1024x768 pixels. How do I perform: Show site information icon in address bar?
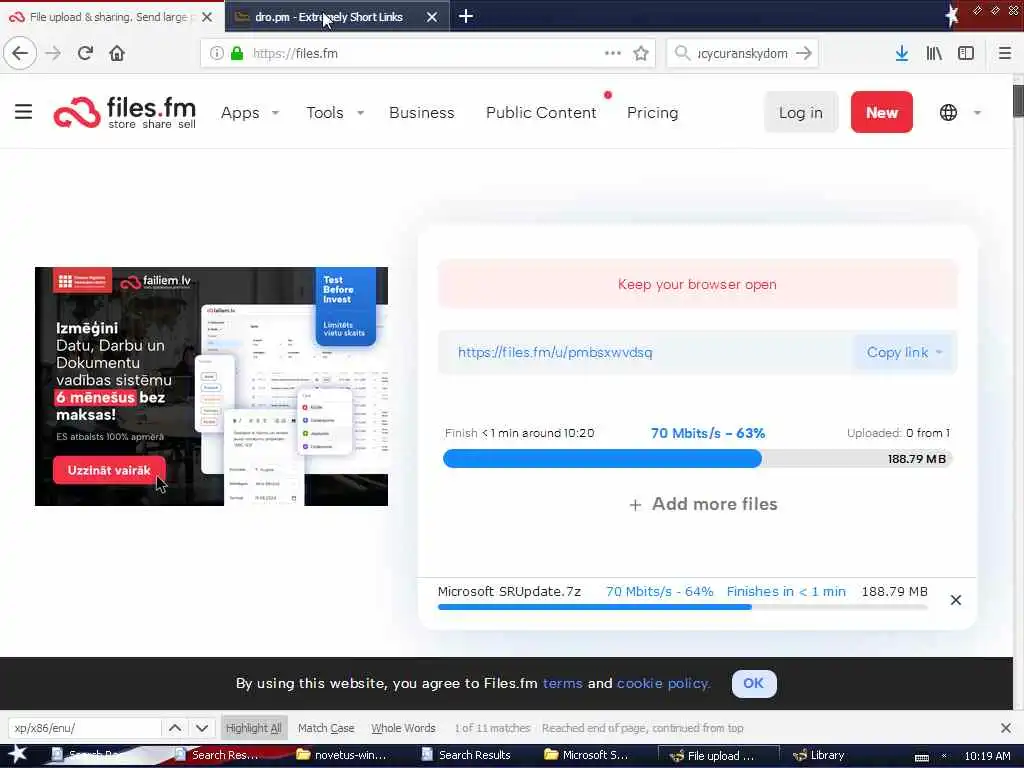(x=216, y=53)
